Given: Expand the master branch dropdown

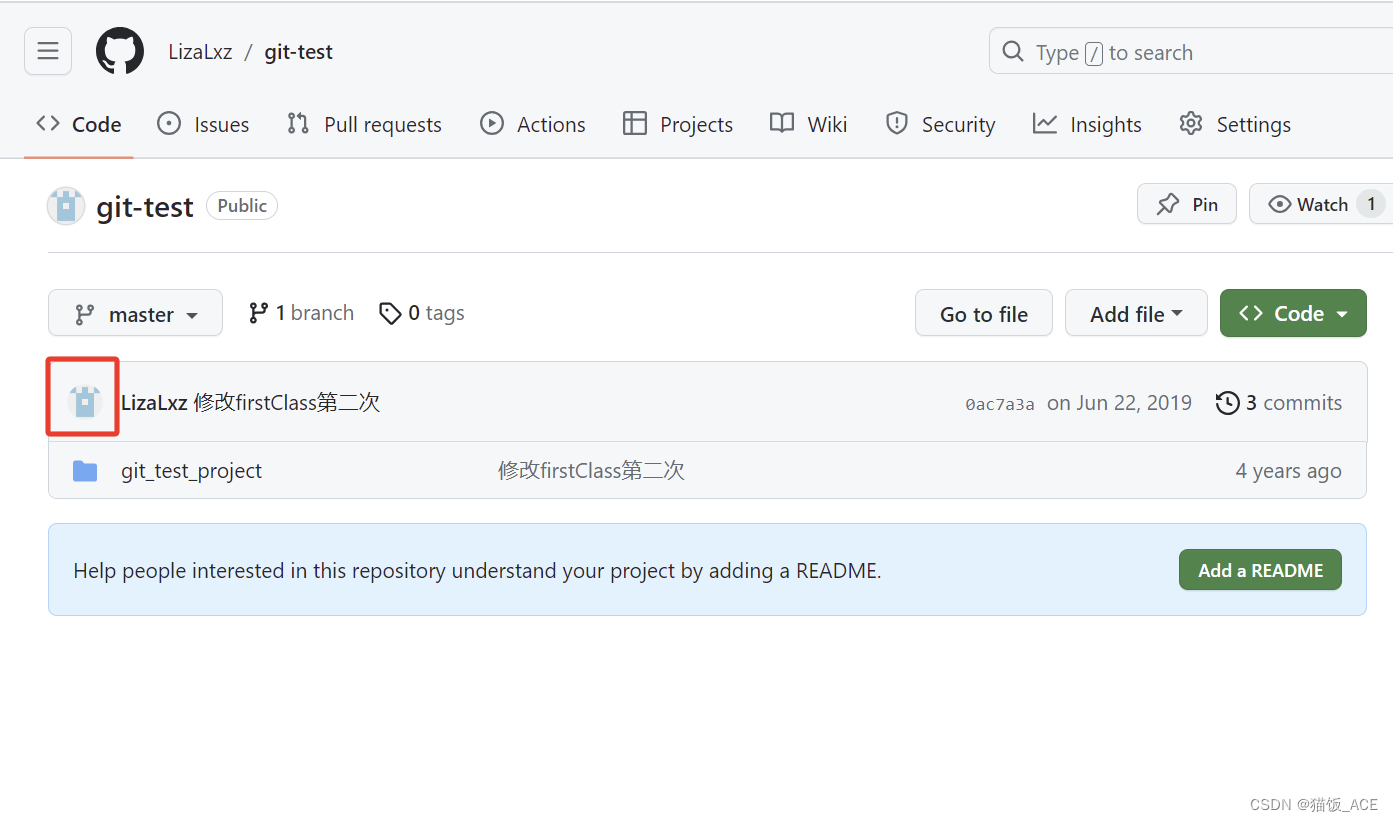Looking at the screenshot, I should 135,314.
